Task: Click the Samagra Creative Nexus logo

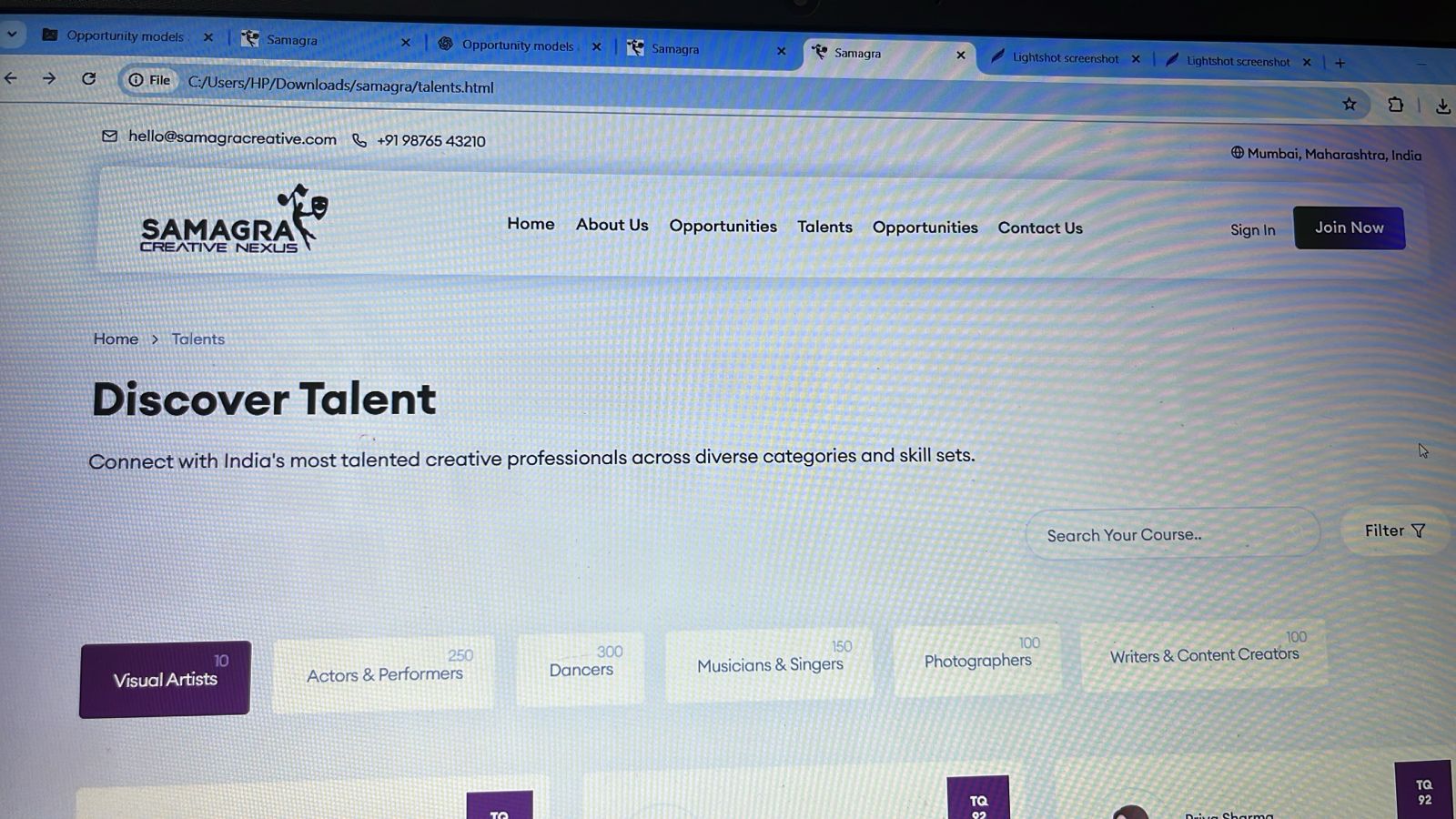Action: pos(233,220)
